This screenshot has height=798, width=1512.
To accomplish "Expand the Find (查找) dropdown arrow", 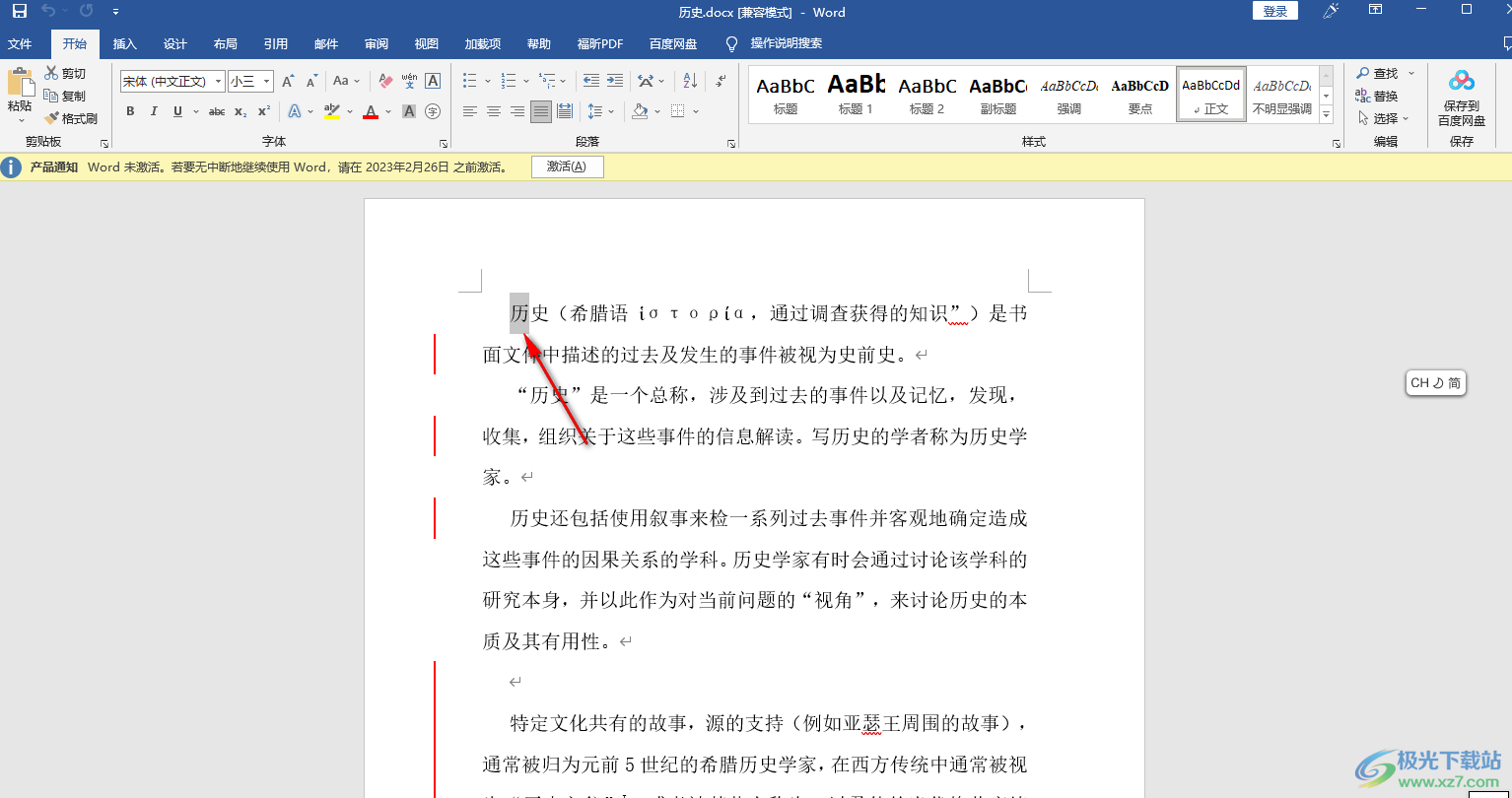I will tap(1410, 73).
